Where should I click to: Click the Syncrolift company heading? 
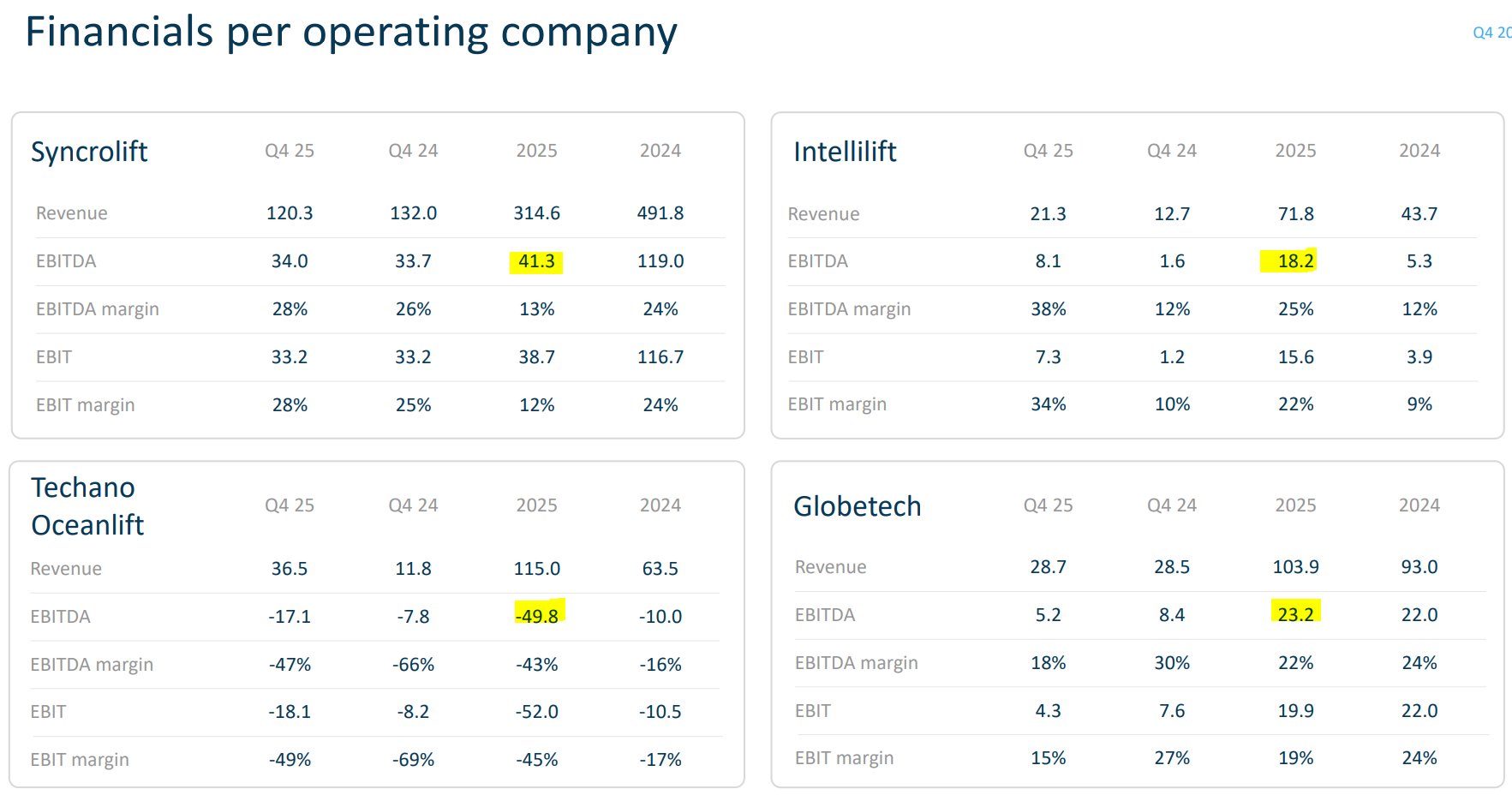pyautogui.click(x=89, y=152)
